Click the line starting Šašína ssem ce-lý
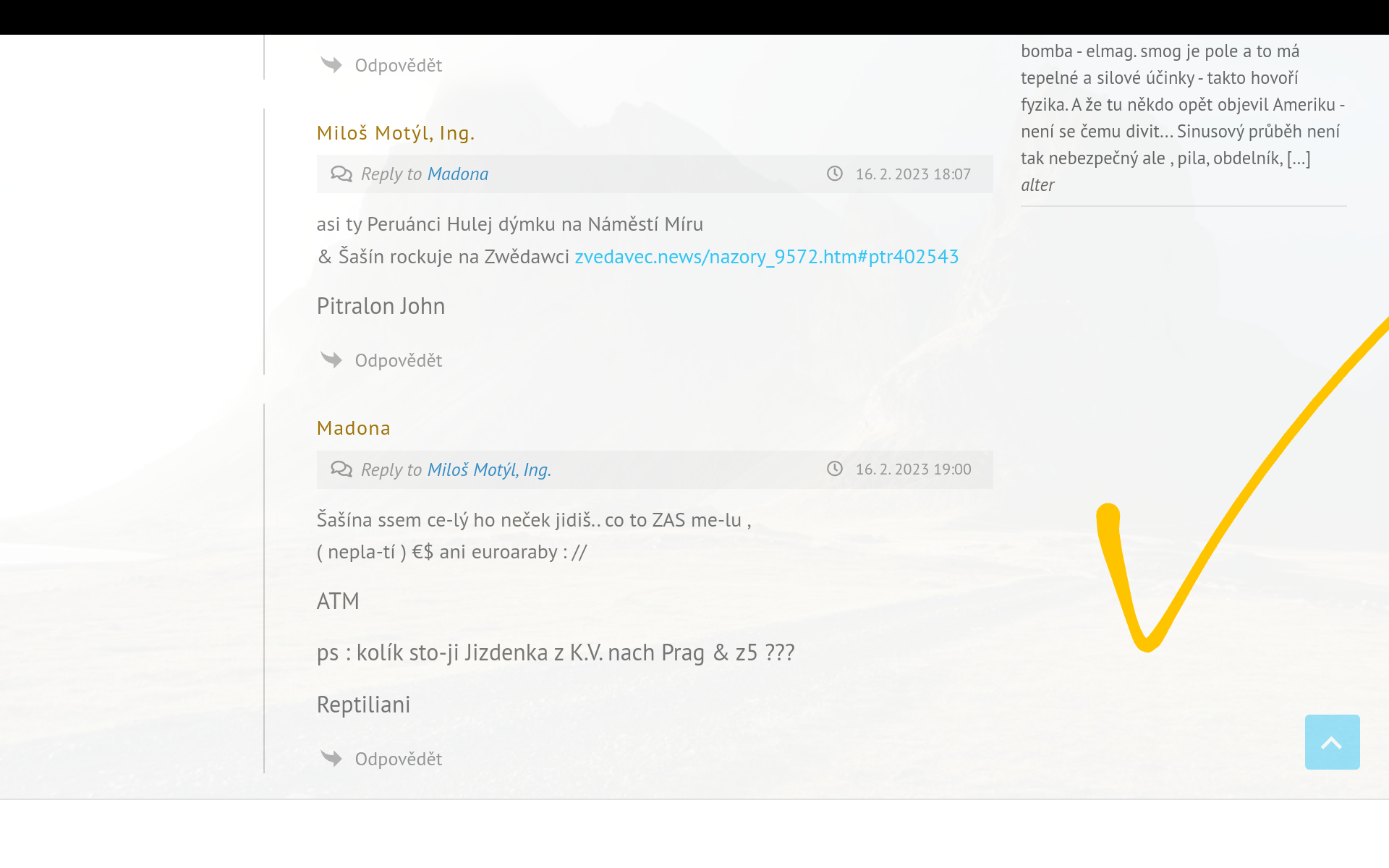The height and width of the screenshot is (868, 1389). point(534,520)
